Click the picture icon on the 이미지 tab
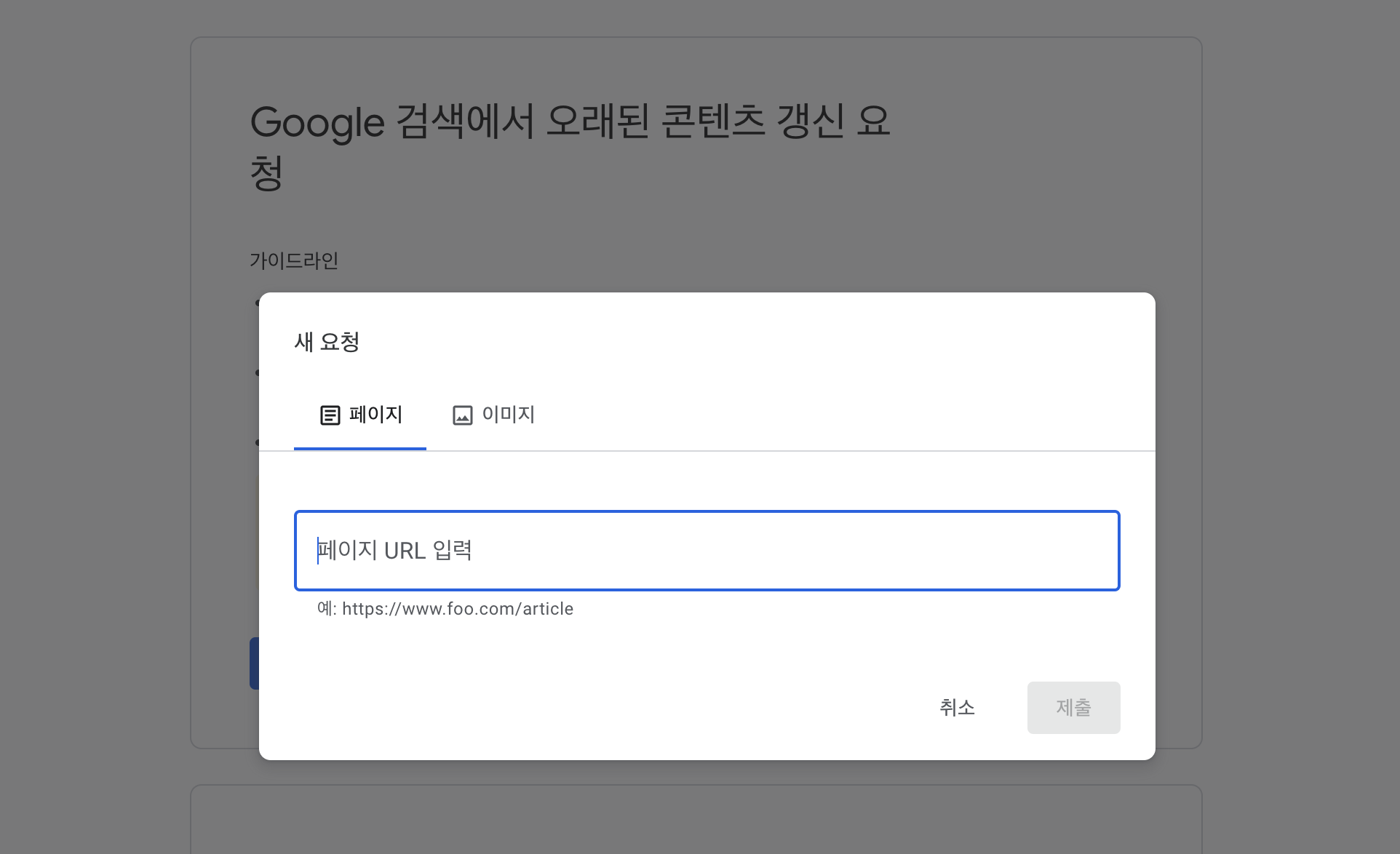 click(464, 415)
